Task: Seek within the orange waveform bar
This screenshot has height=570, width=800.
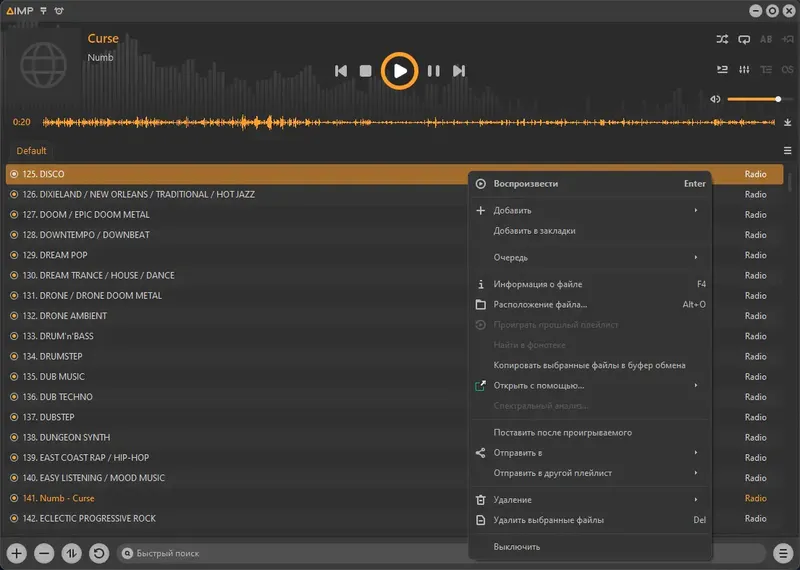Action: [x=409, y=122]
